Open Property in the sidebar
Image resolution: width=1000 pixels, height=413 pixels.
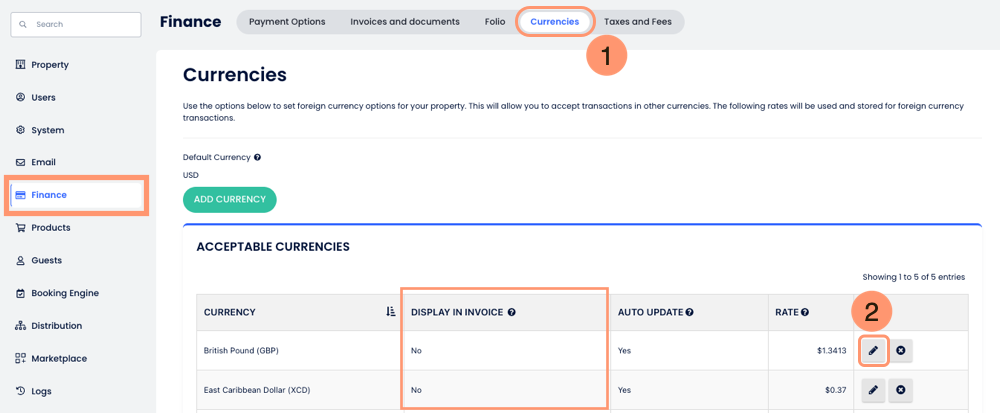pos(50,65)
